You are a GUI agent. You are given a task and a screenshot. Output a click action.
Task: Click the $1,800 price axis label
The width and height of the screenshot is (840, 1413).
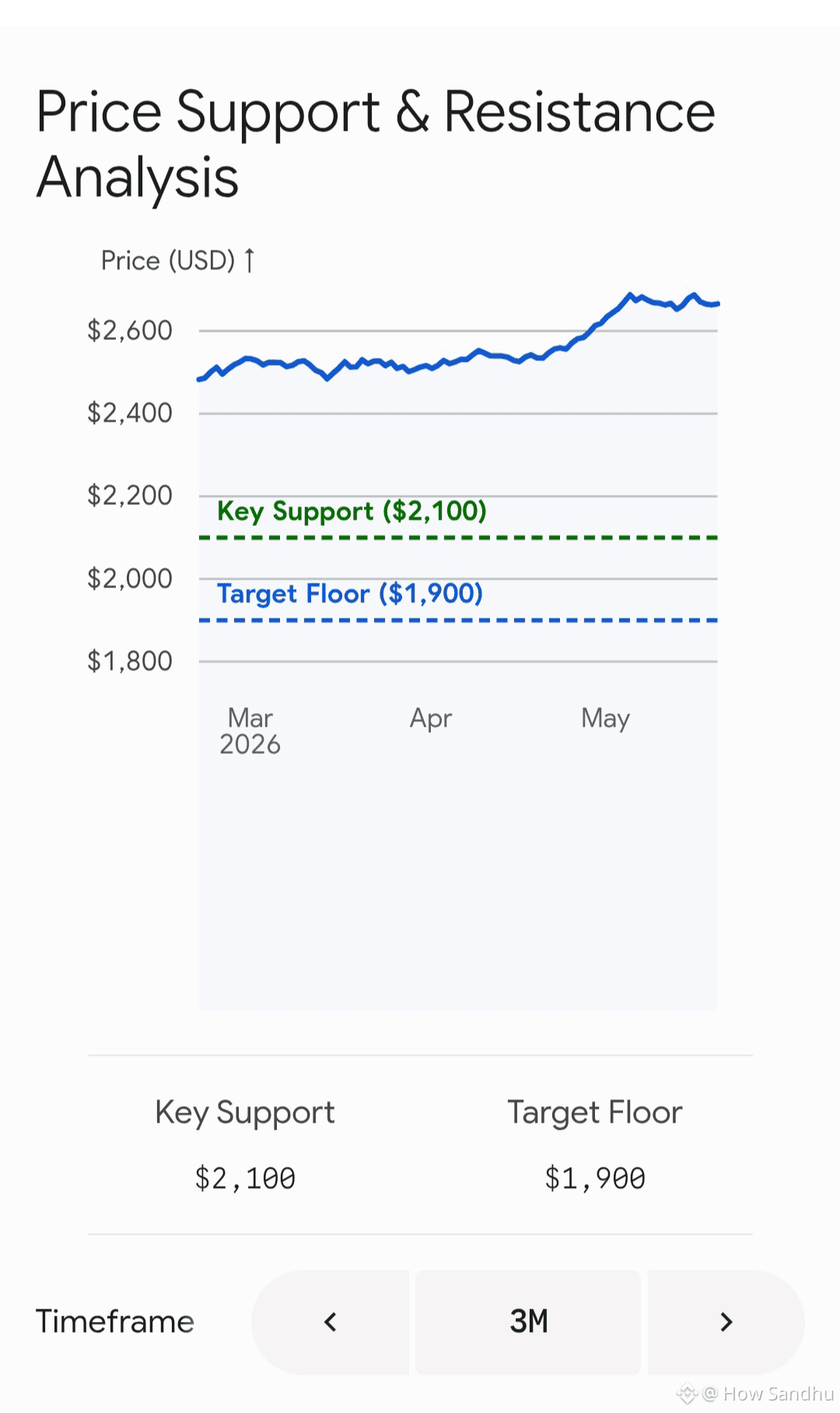[130, 661]
